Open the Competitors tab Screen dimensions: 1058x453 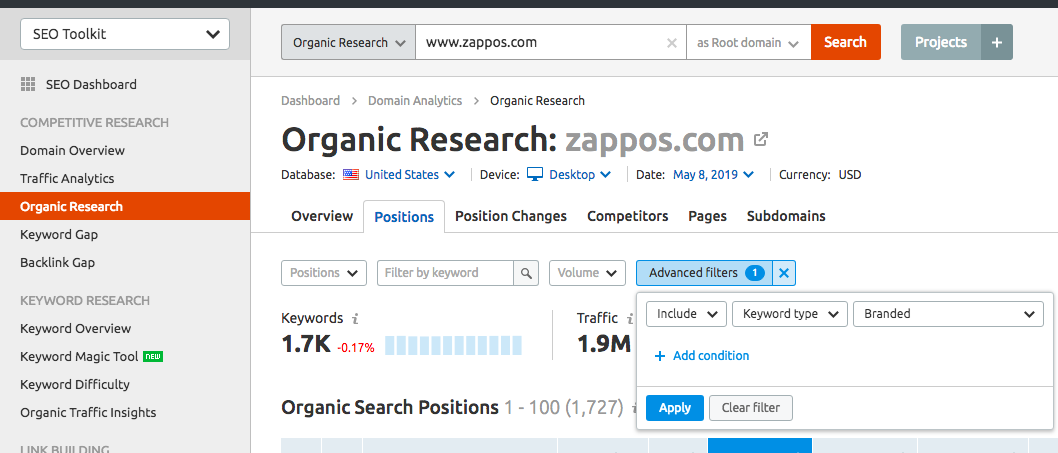pos(628,216)
